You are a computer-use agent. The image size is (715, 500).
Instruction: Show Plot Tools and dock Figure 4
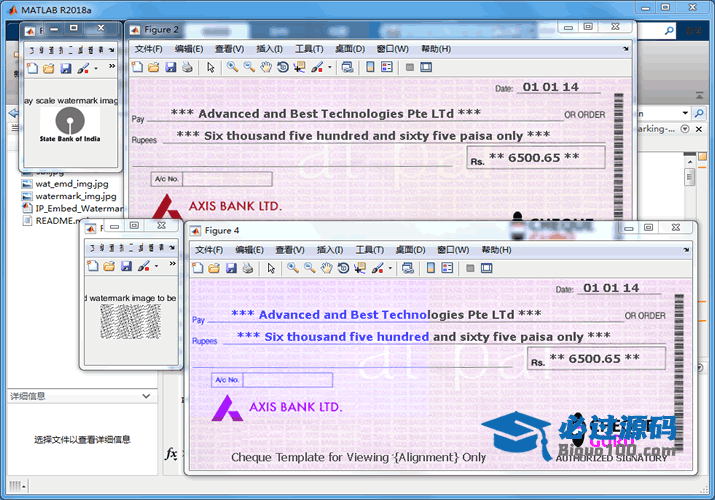[487, 268]
